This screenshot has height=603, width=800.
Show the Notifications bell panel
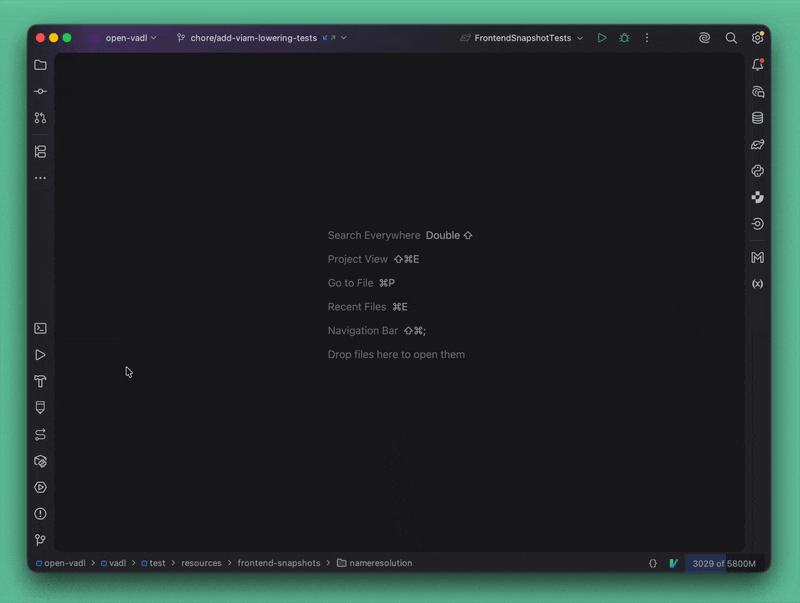pyautogui.click(x=758, y=65)
